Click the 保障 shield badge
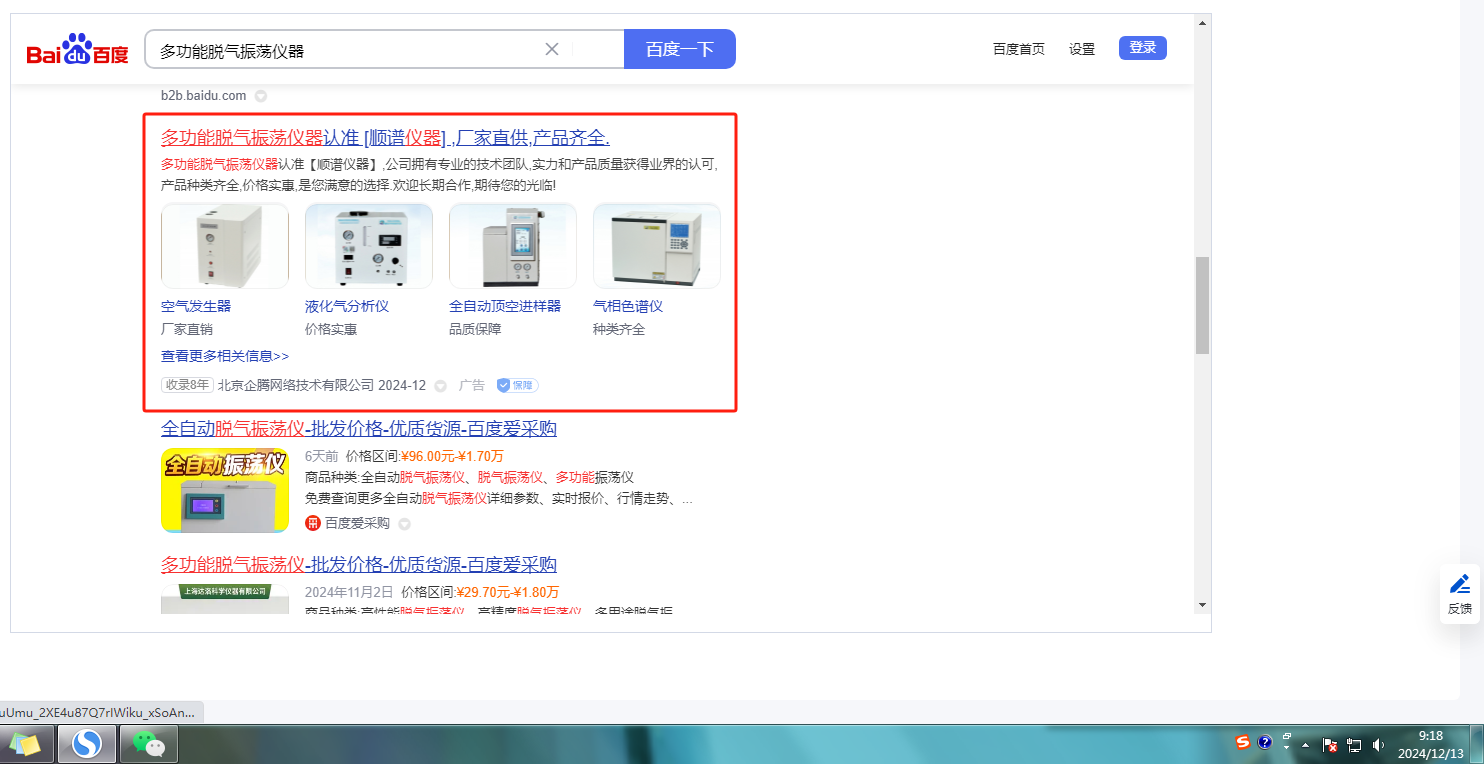The height and width of the screenshot is (764, 1484). point(517,385)
